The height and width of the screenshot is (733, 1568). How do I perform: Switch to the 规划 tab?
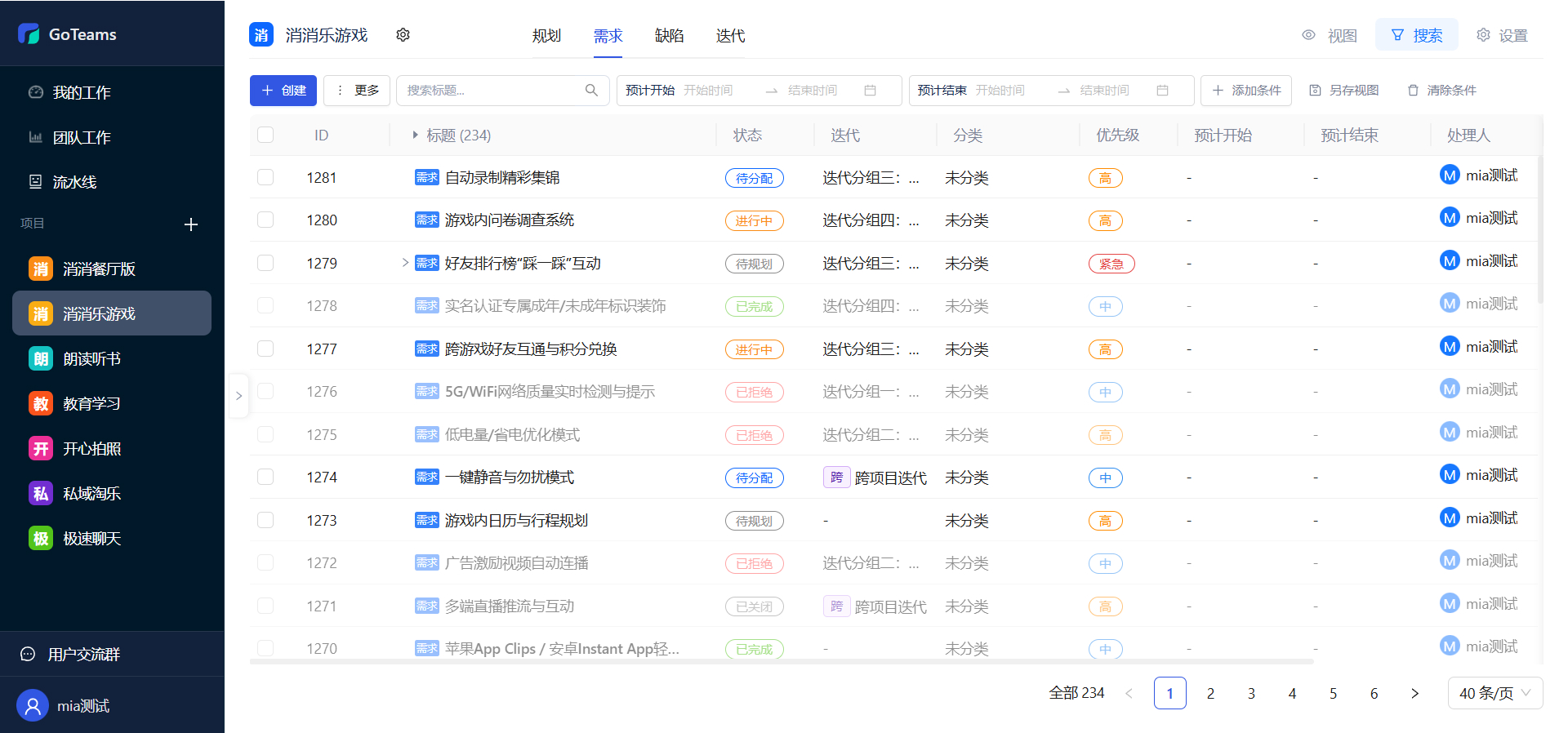point(546,36)
